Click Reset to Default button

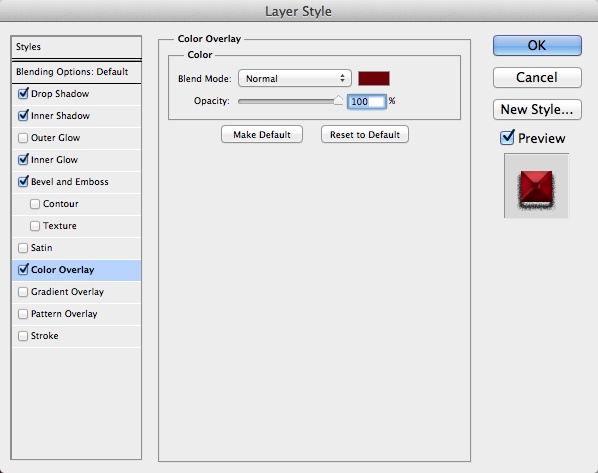coord(365,135)
